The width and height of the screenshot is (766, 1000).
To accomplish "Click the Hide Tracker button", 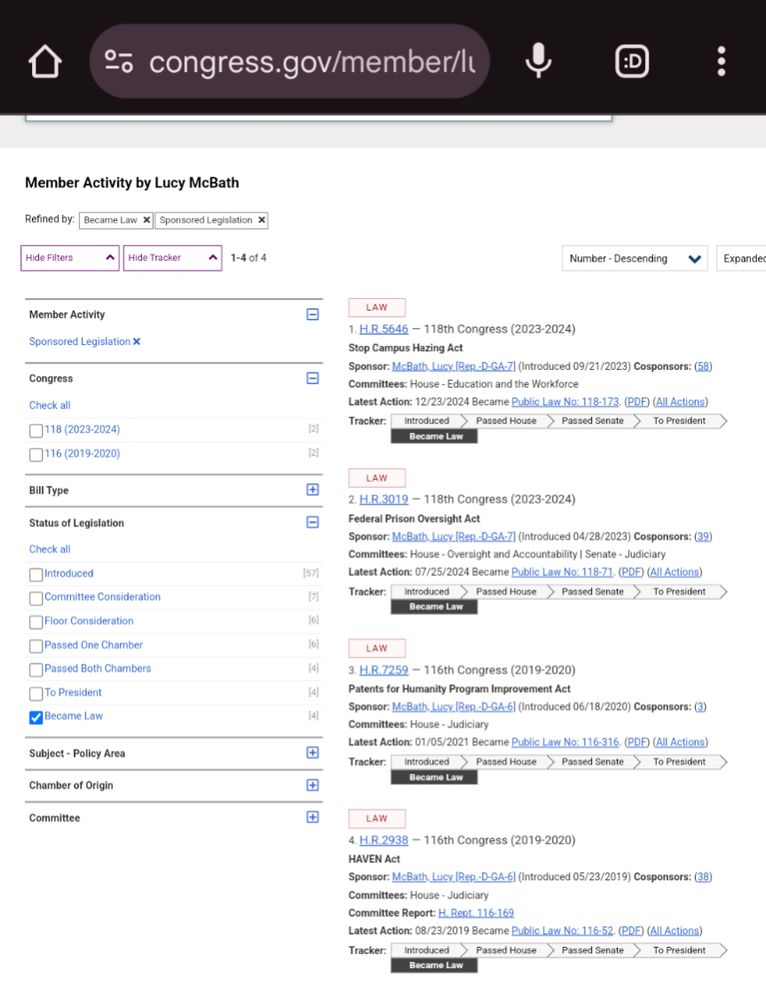I will 173,258.
